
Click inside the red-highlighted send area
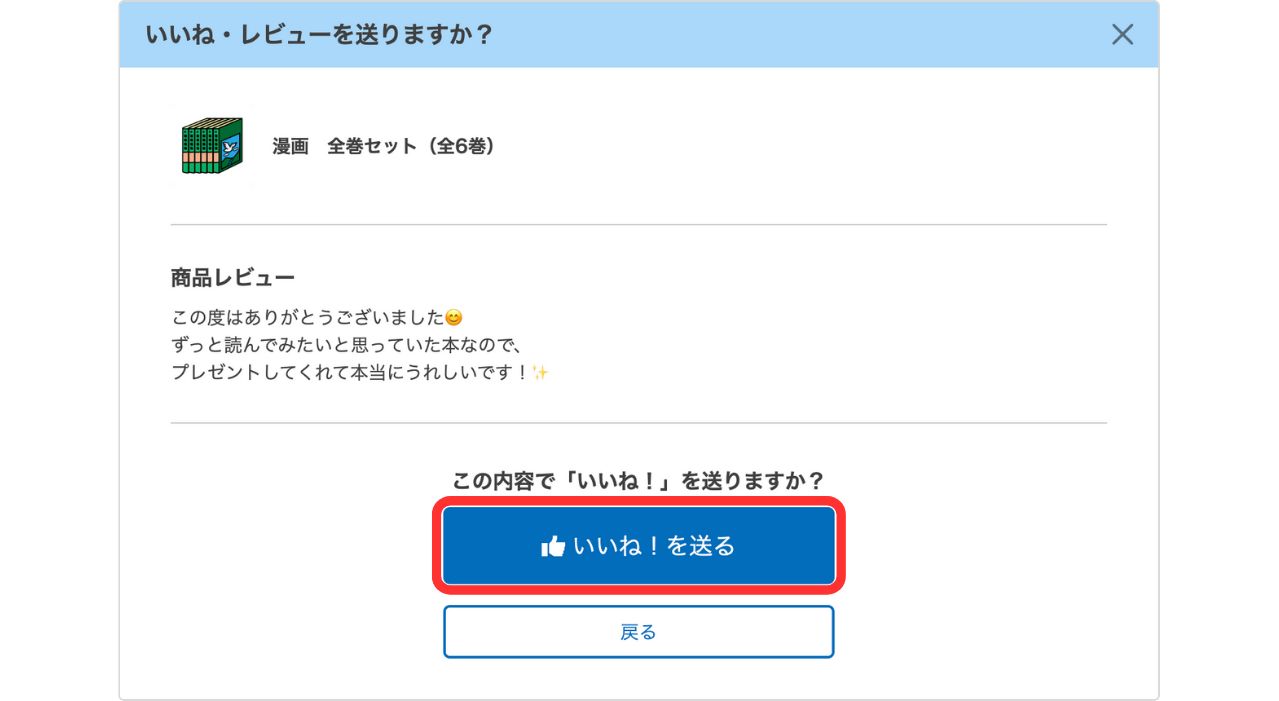click(x=639, y=545)
